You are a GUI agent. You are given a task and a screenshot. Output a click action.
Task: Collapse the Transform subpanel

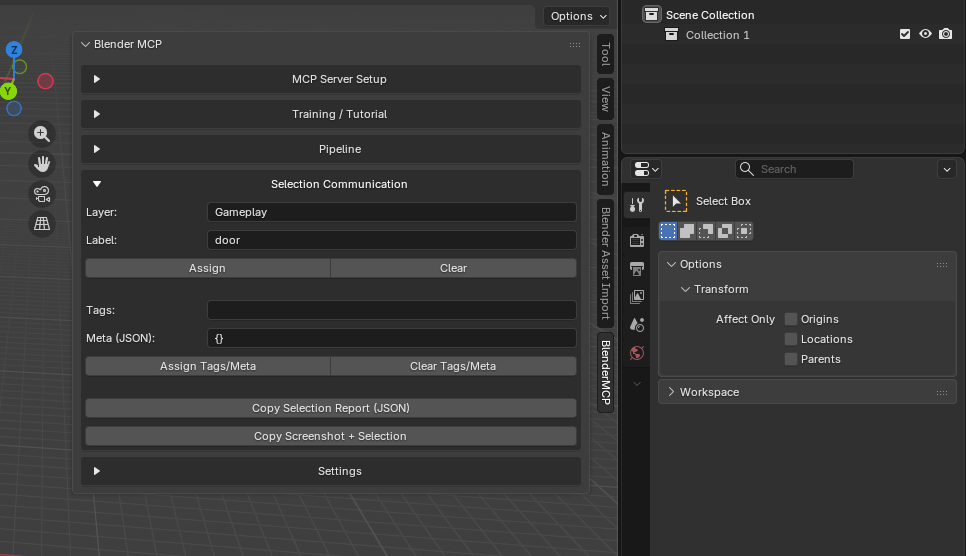coord(685,289)
